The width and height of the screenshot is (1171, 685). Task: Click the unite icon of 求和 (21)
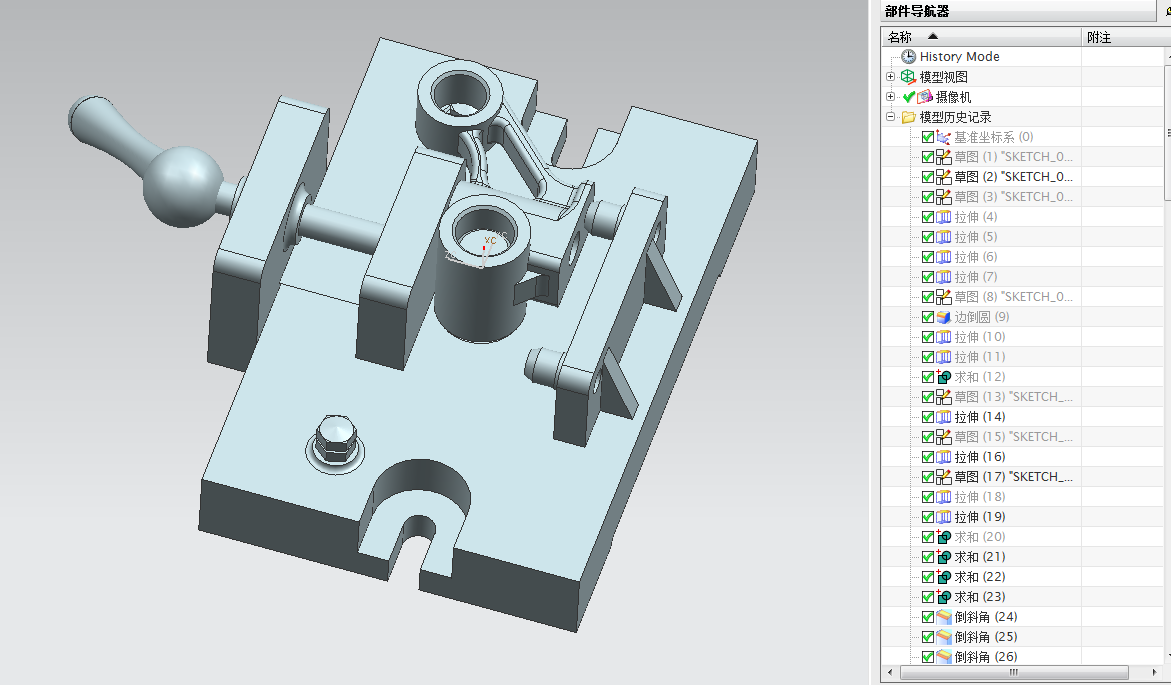point(944,557)
